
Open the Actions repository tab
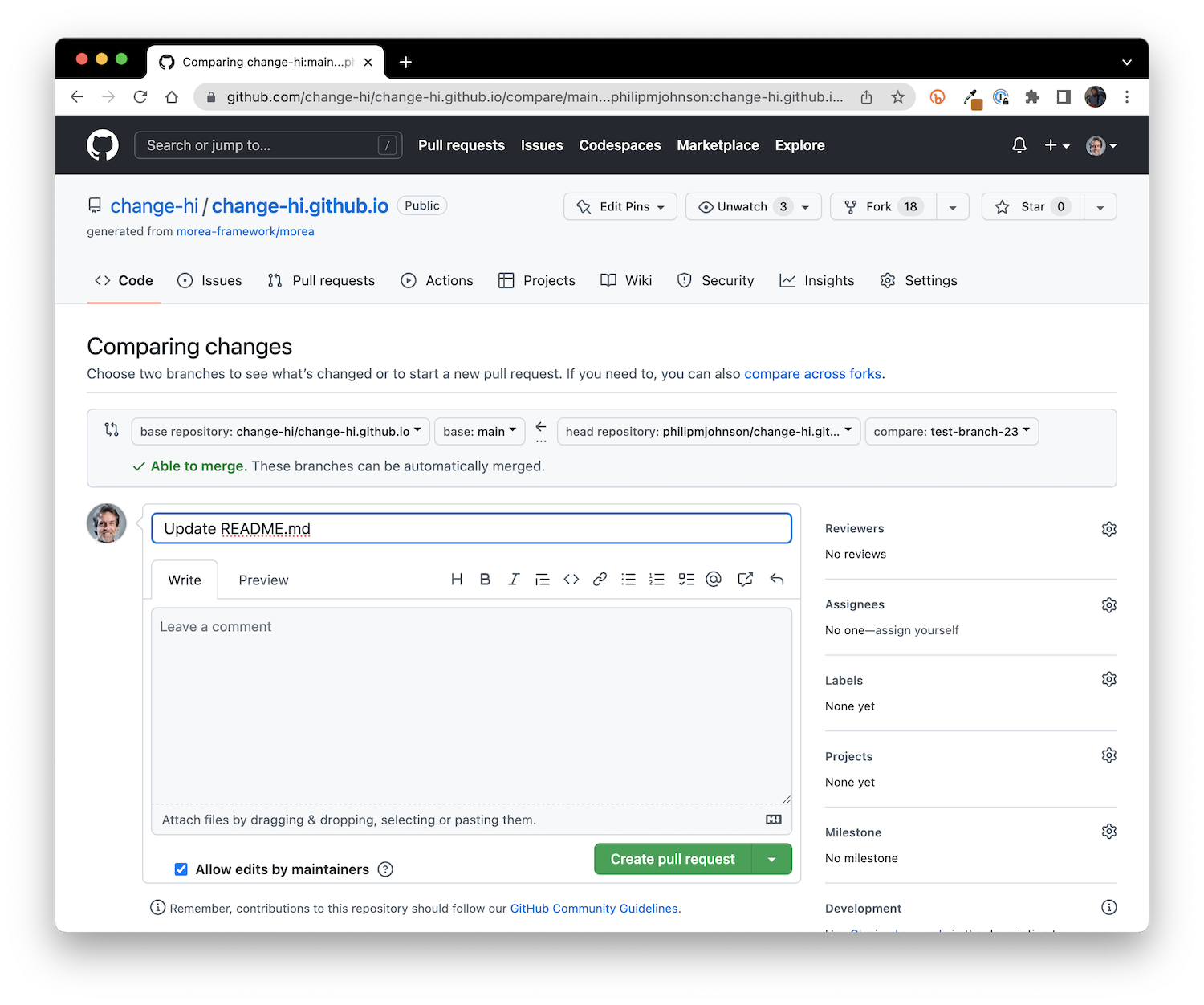click(x=437, y=281)
